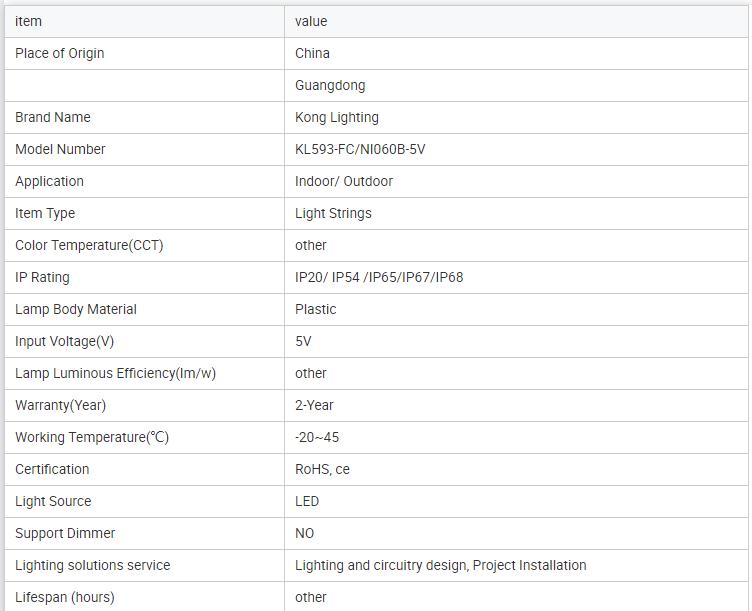The height and width of the screenshot is (611, 752).
Task: Click the 'value' header cell
Action: (x=311, y=21)
